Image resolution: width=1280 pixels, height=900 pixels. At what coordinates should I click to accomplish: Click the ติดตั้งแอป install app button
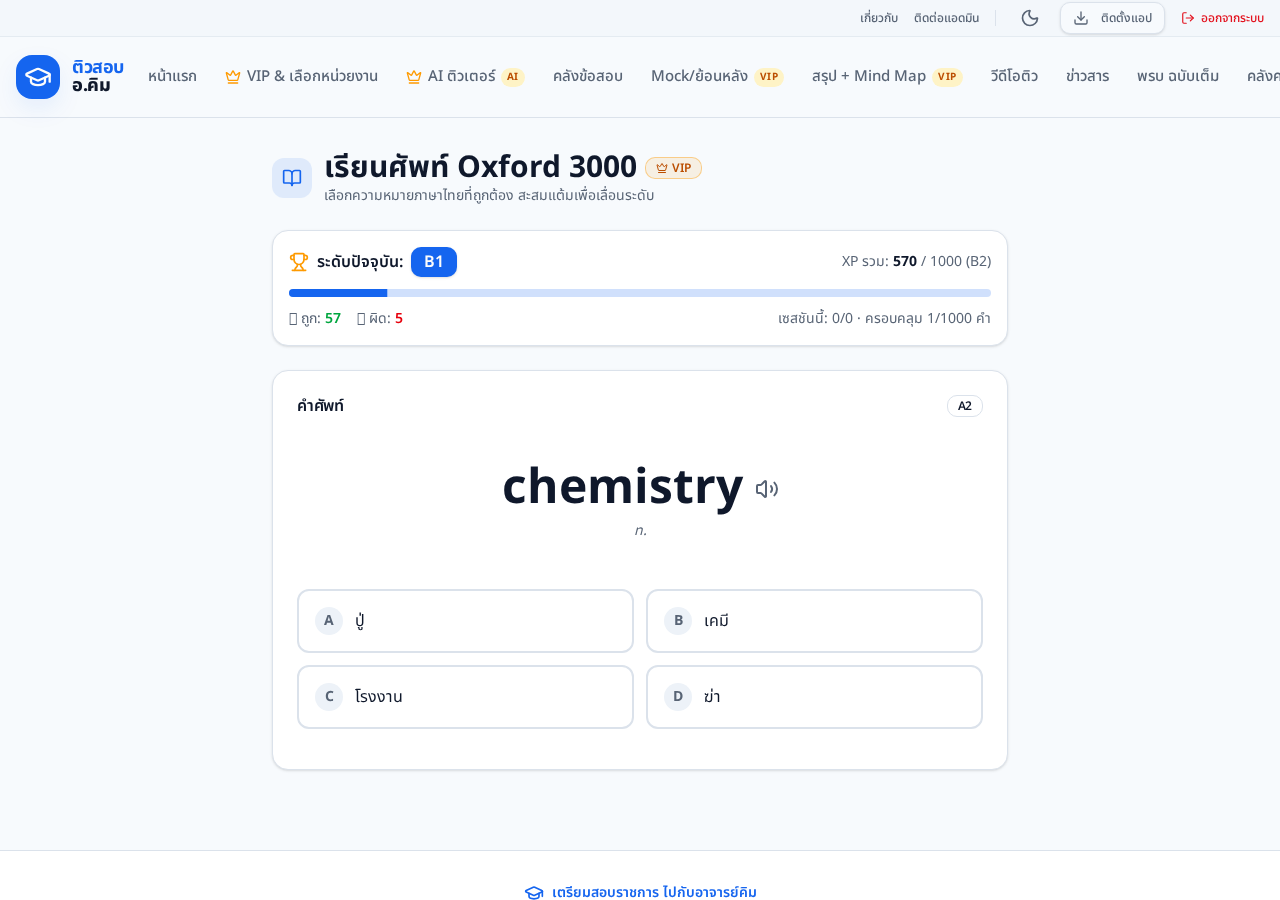tap(1112, 18)
